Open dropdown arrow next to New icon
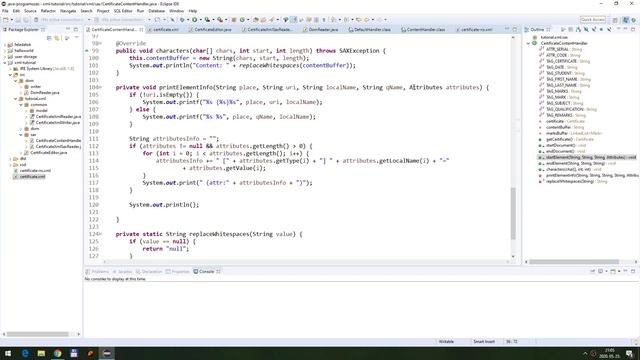 11,20
